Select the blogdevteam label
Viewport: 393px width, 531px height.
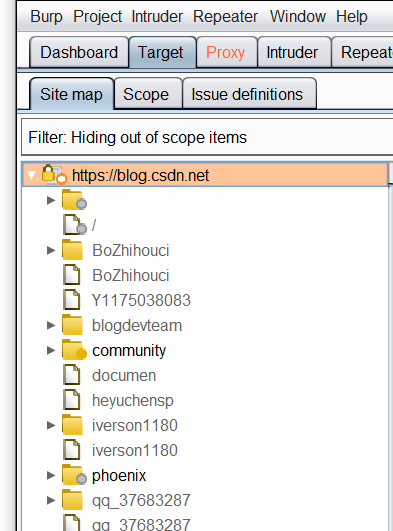pos(137,325)
